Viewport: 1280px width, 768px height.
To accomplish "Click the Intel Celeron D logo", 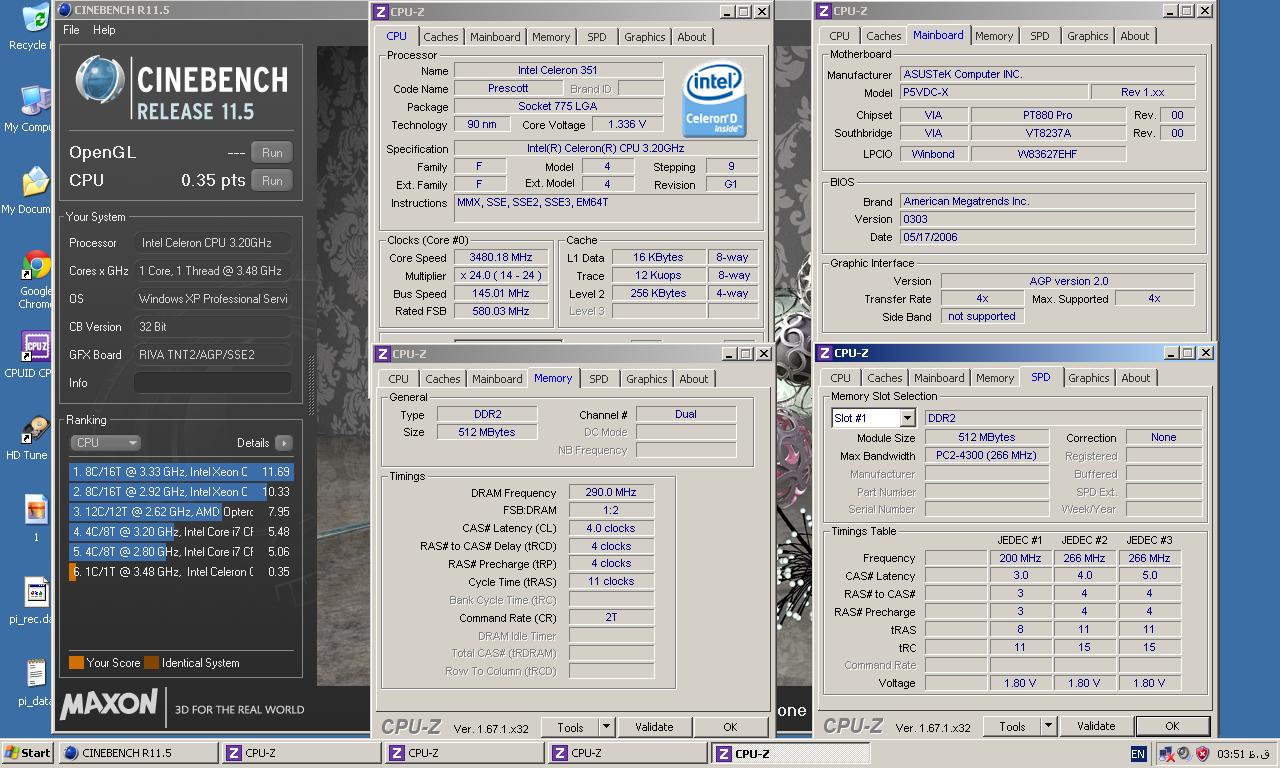I will point(714,99).
